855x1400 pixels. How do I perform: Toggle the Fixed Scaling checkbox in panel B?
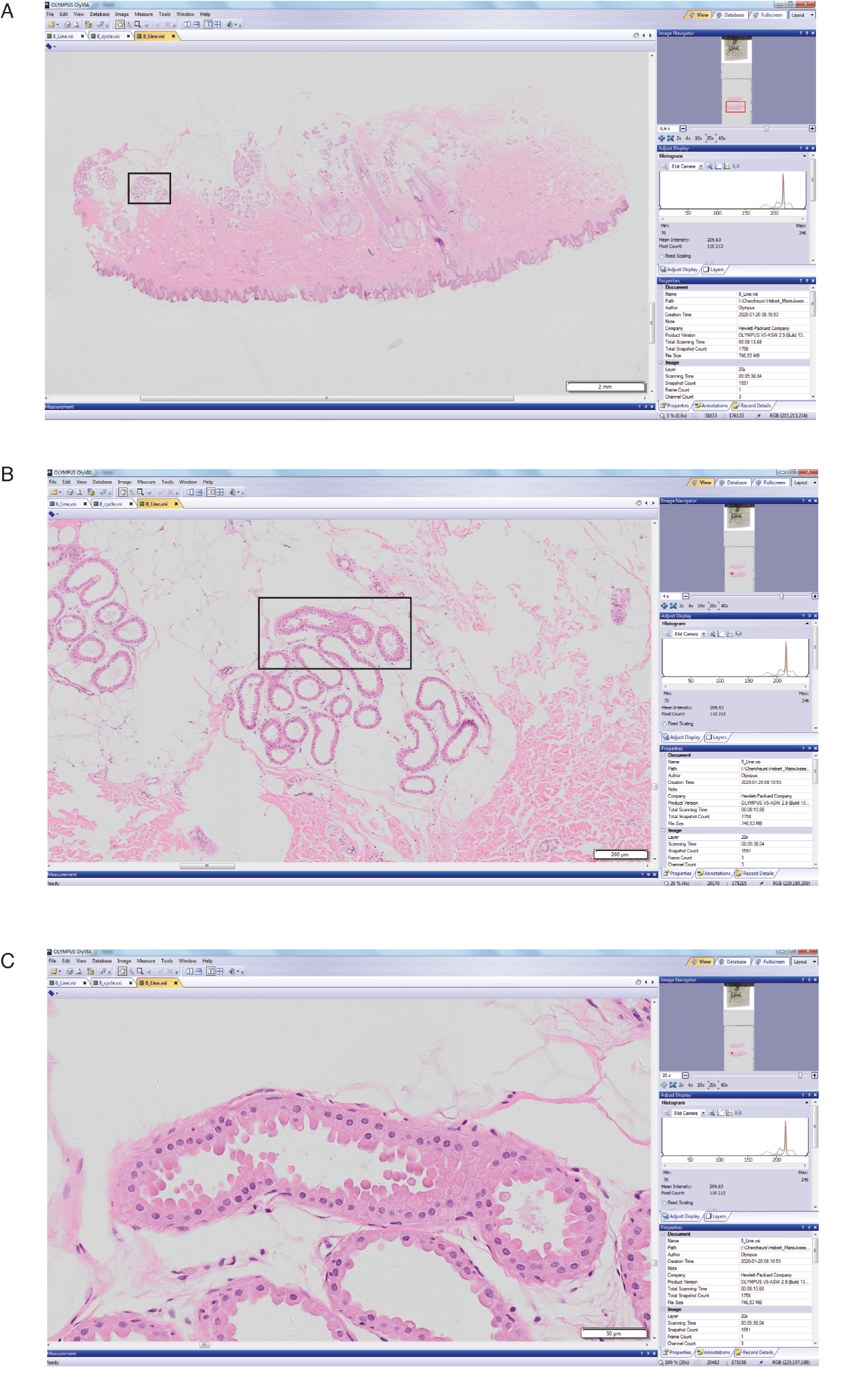(665, 723)
